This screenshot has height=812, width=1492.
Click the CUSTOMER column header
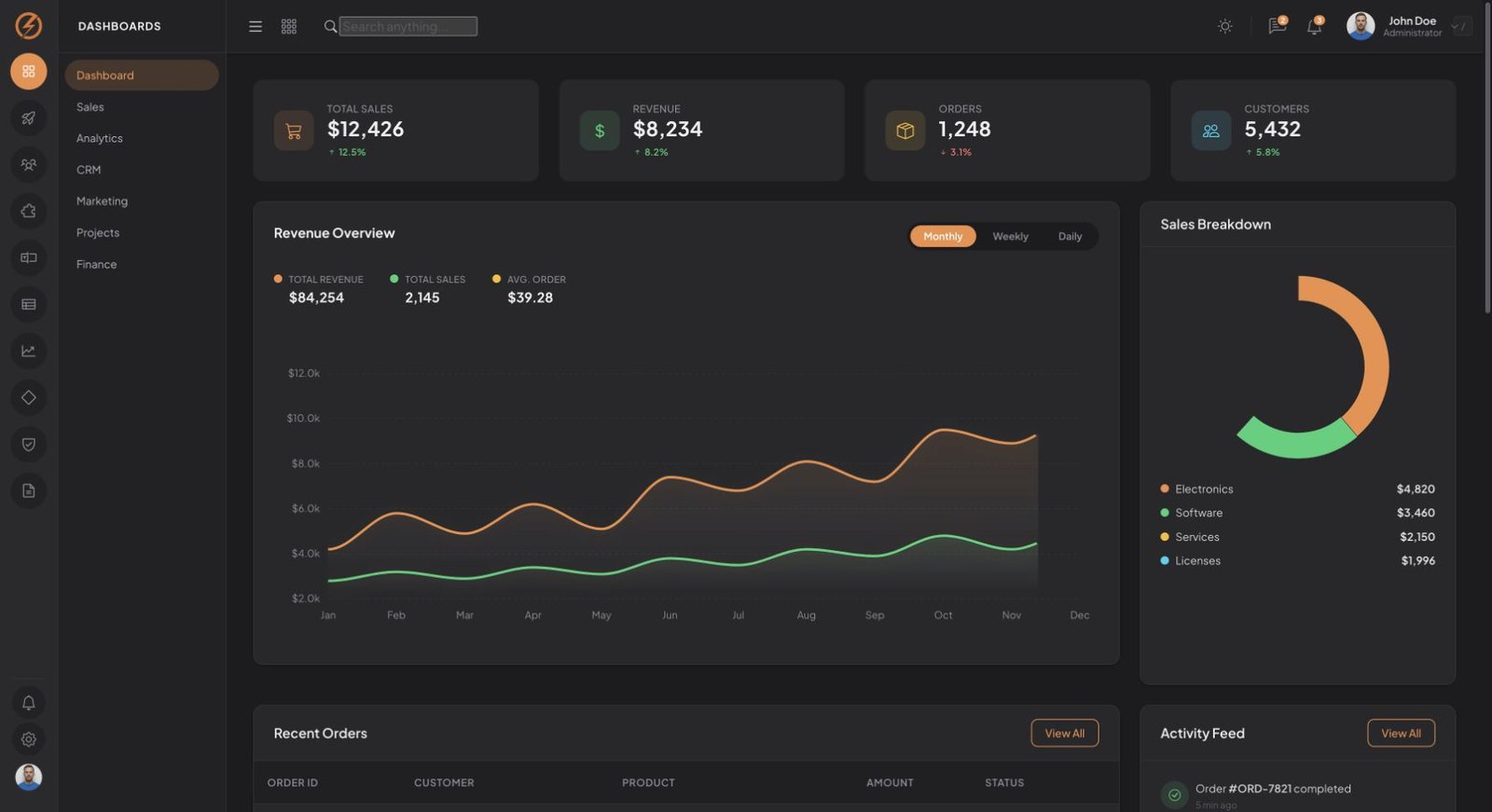coord(444,782)
